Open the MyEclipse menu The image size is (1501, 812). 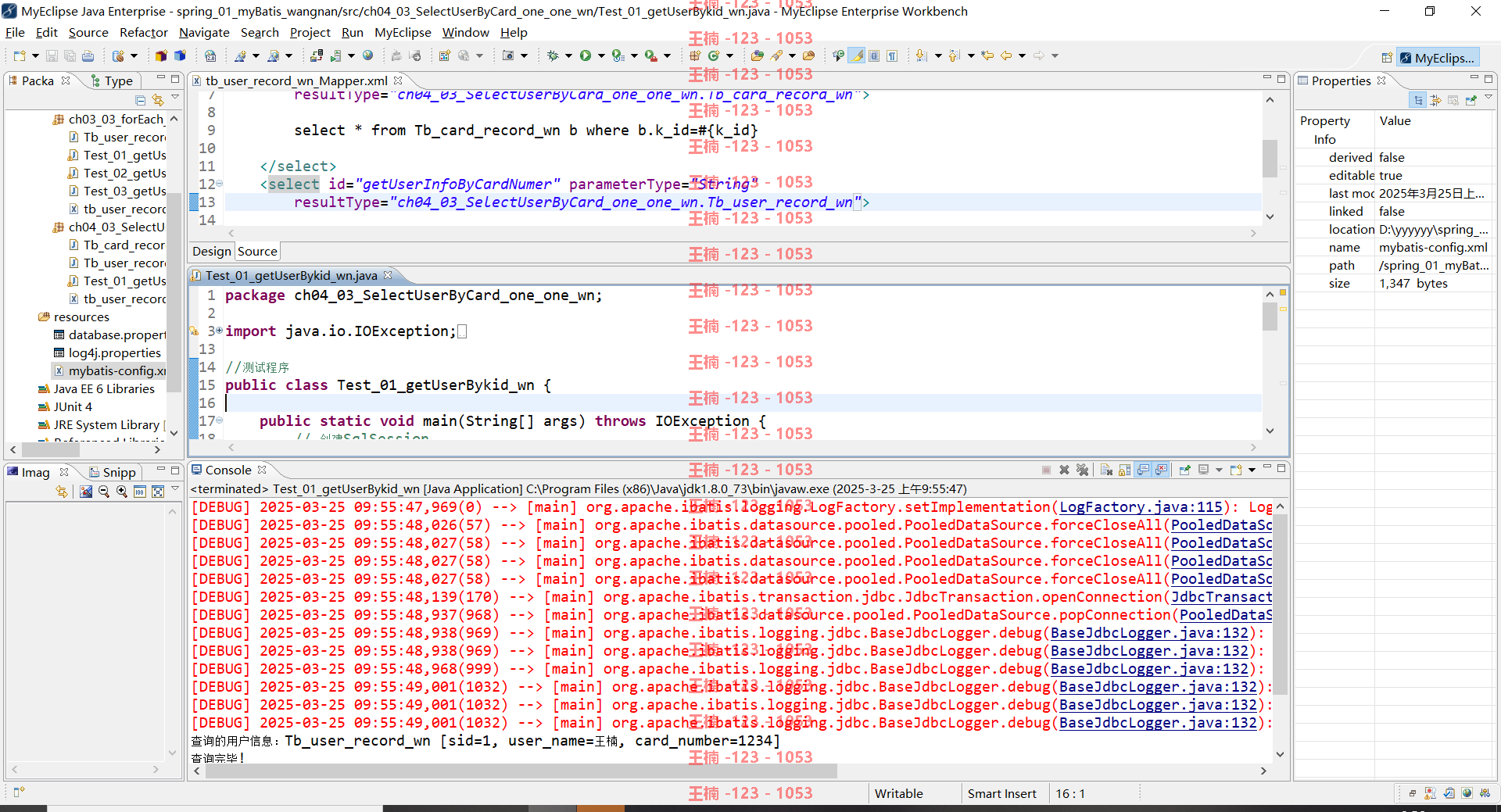[x=403, y=33]
